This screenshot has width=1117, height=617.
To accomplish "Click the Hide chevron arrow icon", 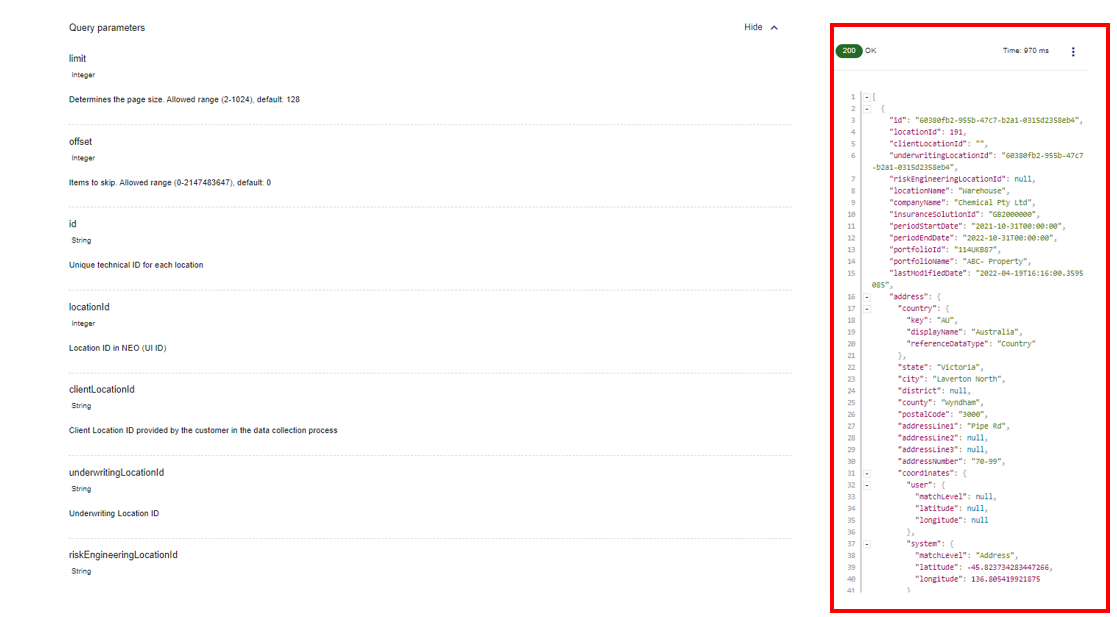I will (774, 28).
